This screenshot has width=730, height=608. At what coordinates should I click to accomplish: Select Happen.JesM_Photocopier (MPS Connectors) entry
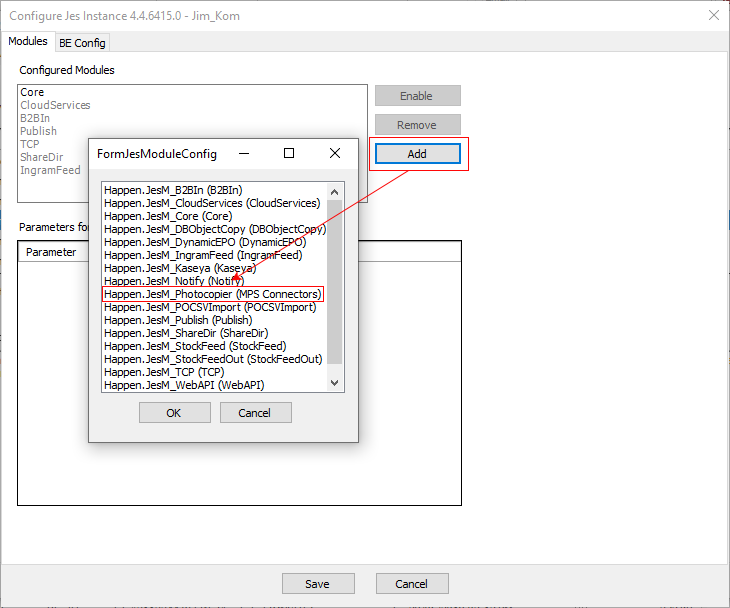213,294
